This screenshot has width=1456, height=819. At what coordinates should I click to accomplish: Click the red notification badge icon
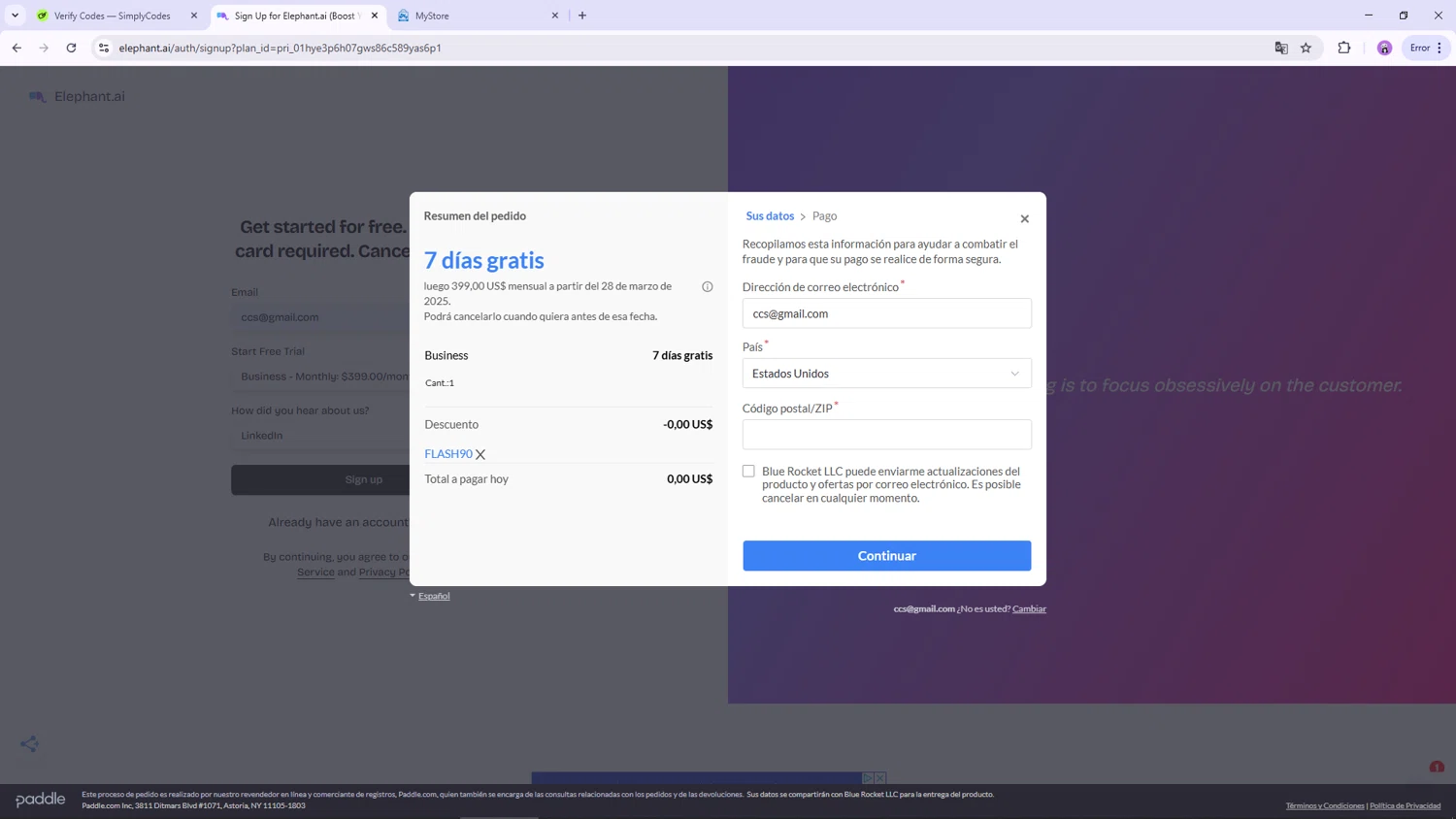coord(1437,768)
